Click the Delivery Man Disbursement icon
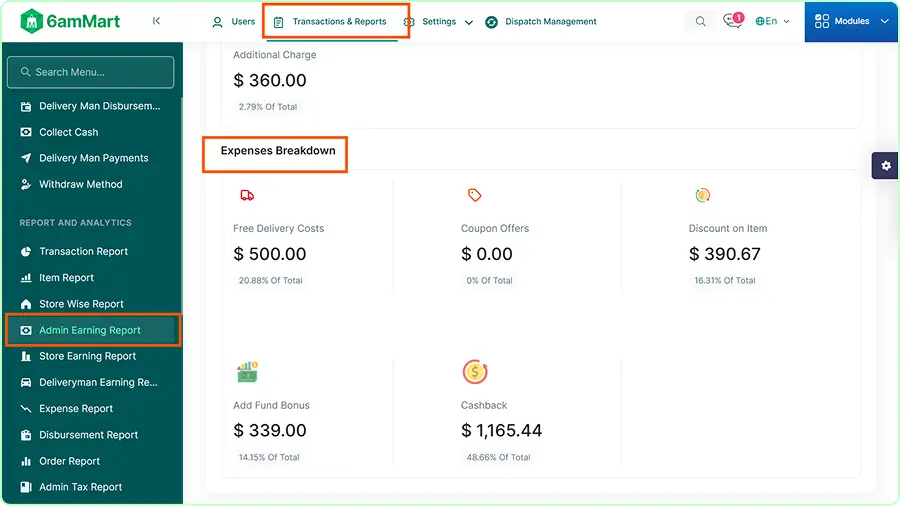 click(26, 106)
